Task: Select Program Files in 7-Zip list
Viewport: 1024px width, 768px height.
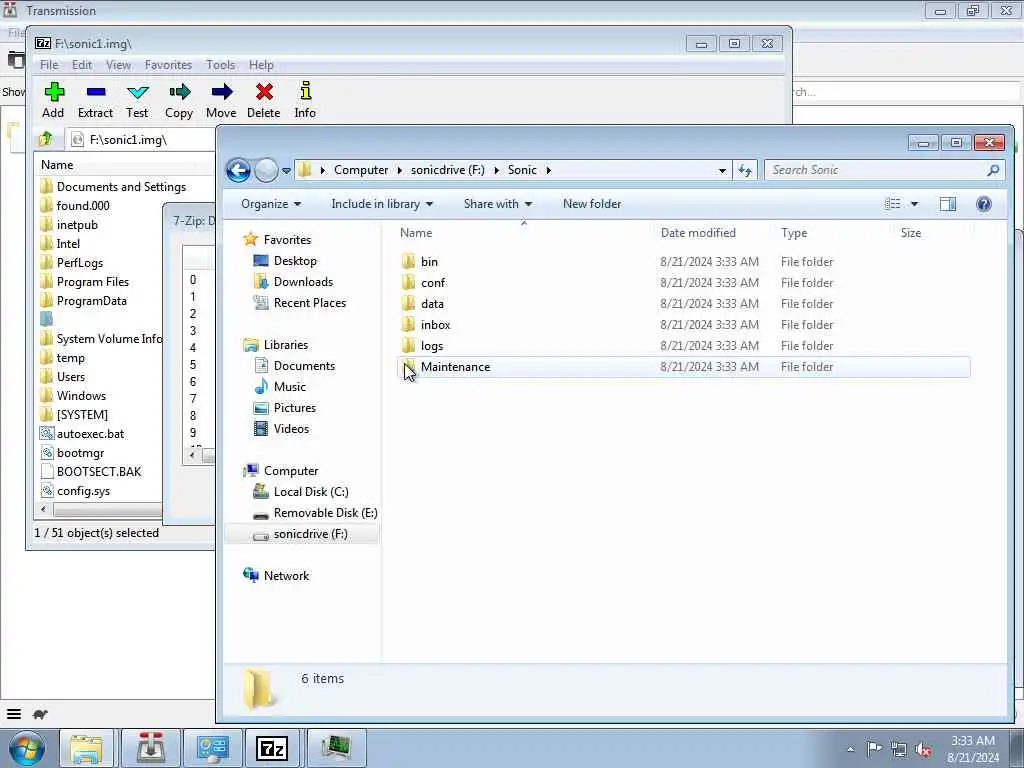Action: click(x=93, y=282)
